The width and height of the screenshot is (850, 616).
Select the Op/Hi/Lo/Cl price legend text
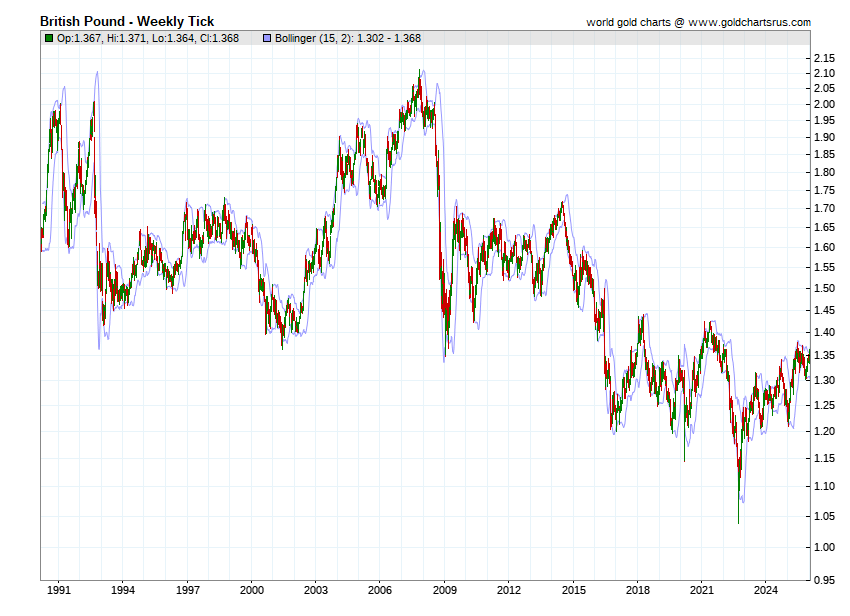(x=147, y=38)
